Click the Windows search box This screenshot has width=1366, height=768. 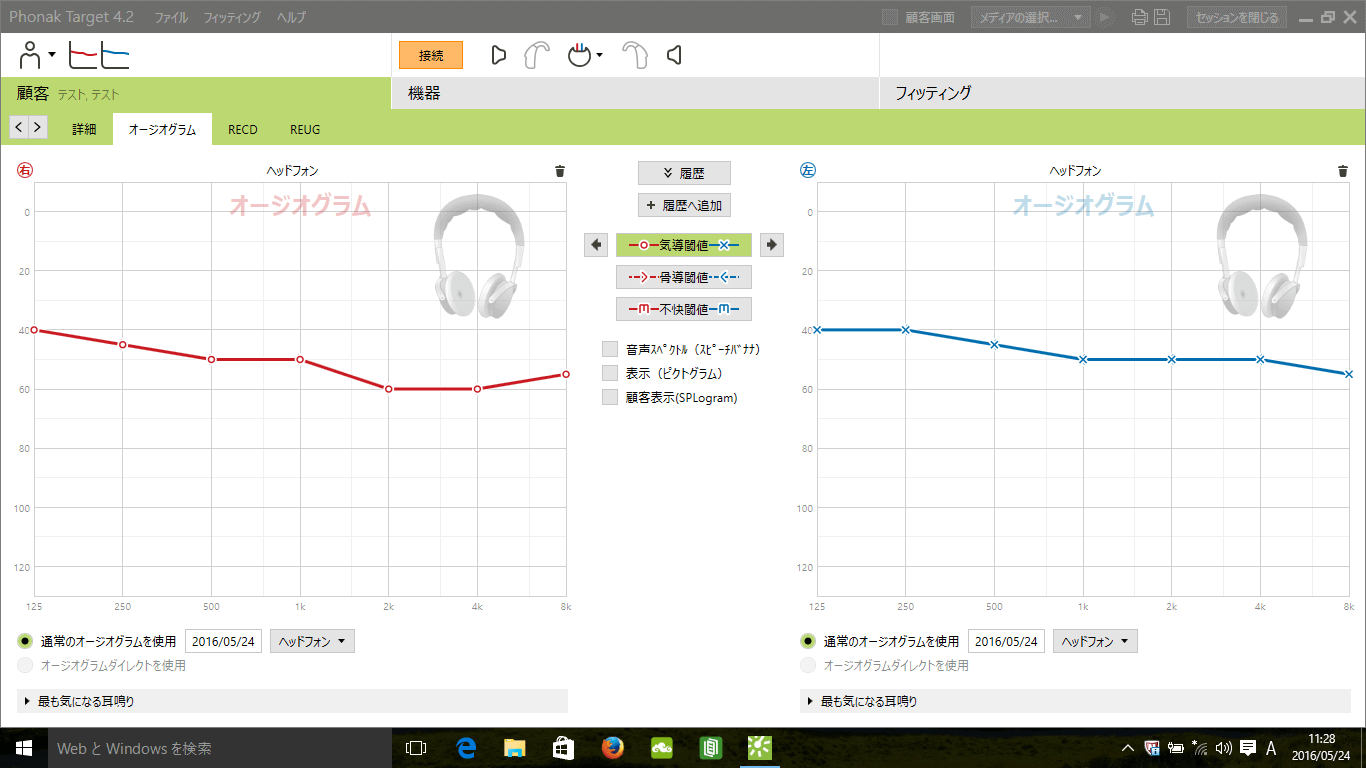coord(219,748)
